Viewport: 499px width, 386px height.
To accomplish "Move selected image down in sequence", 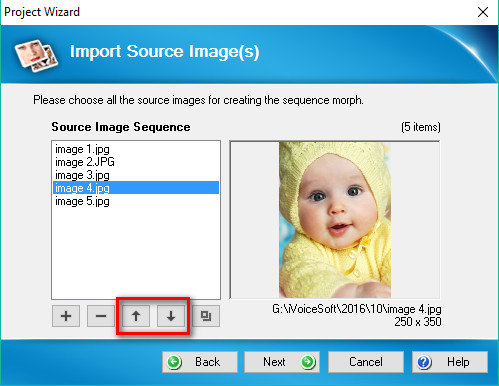I will coord(171,316).
